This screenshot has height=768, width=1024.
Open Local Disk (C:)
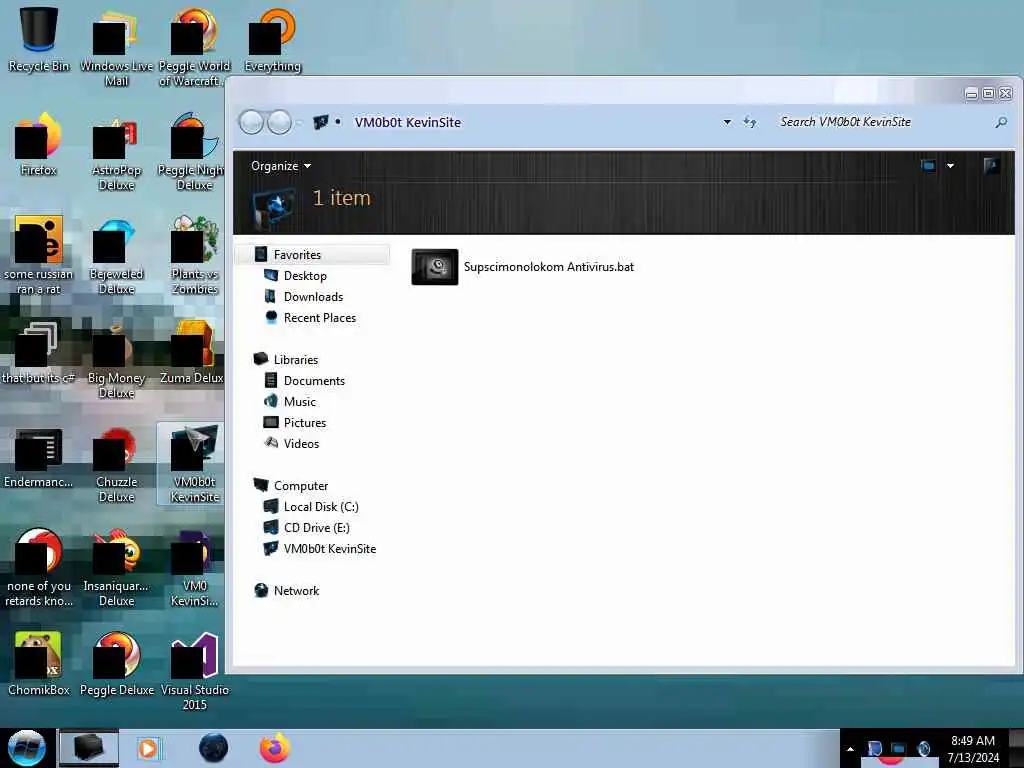[311, 506]
